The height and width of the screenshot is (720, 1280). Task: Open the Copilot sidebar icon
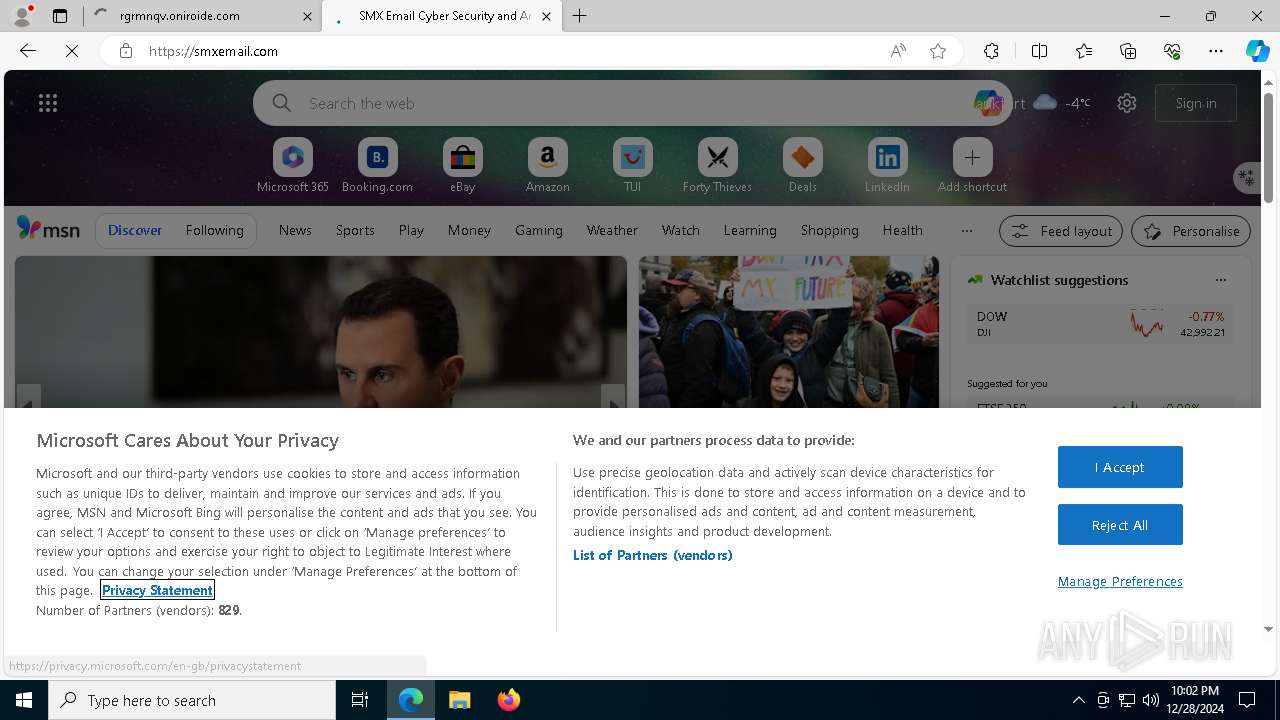(1257, 51)
